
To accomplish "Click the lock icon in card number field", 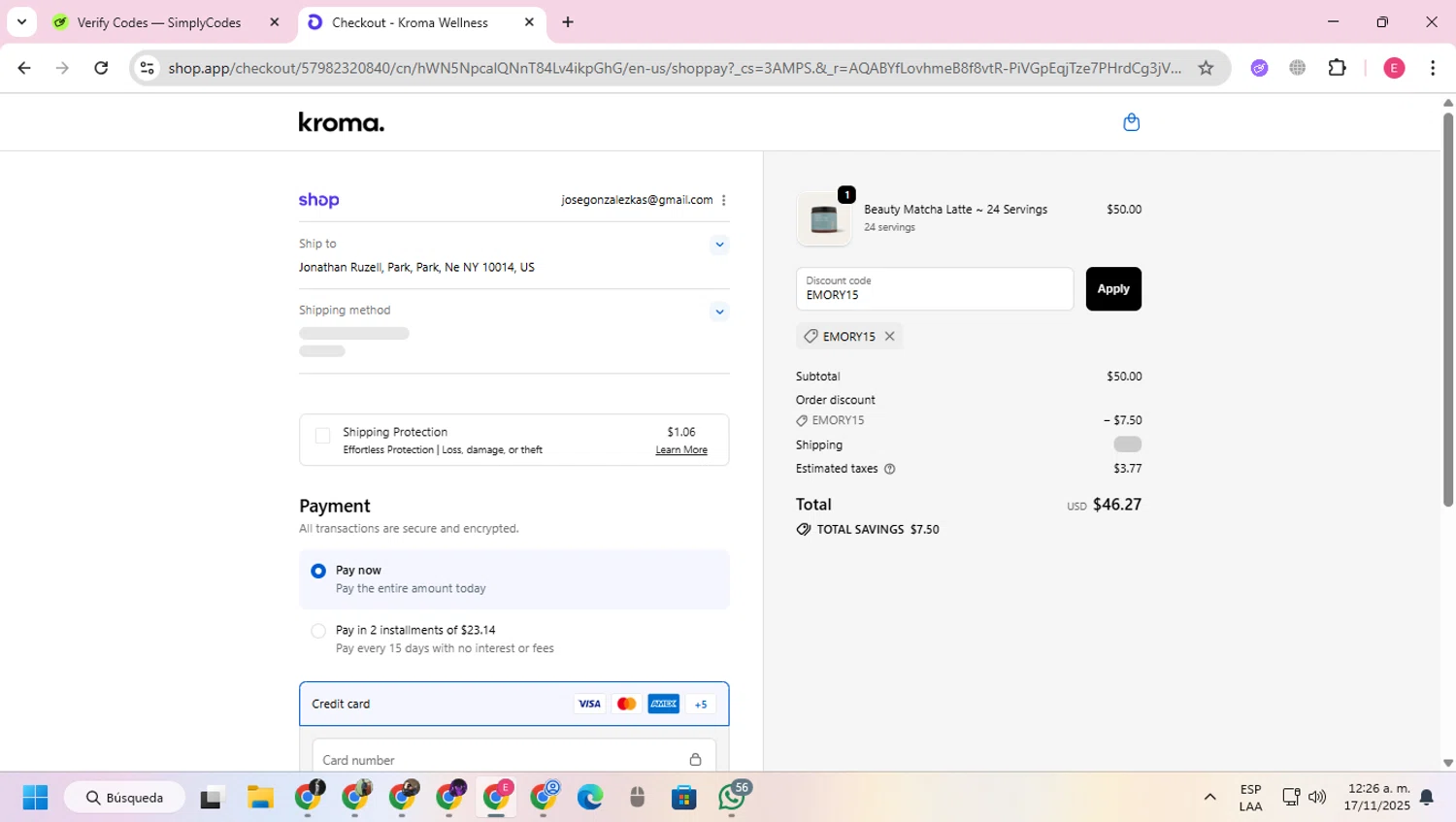I will pyautogui.click(x=695, y=760).
